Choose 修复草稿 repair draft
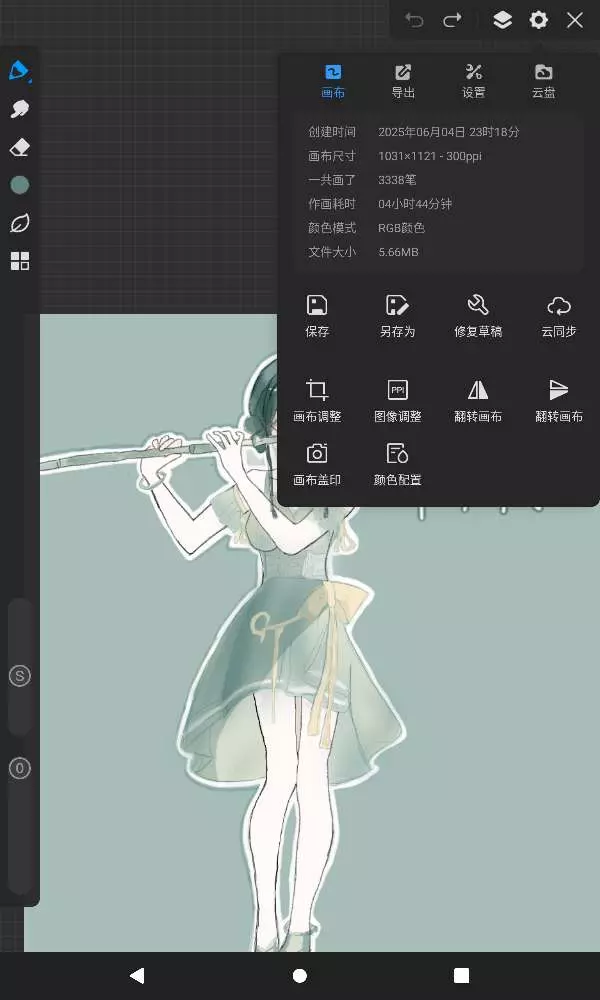Screen dimensions: 600x1000 (x=478, y=315)
